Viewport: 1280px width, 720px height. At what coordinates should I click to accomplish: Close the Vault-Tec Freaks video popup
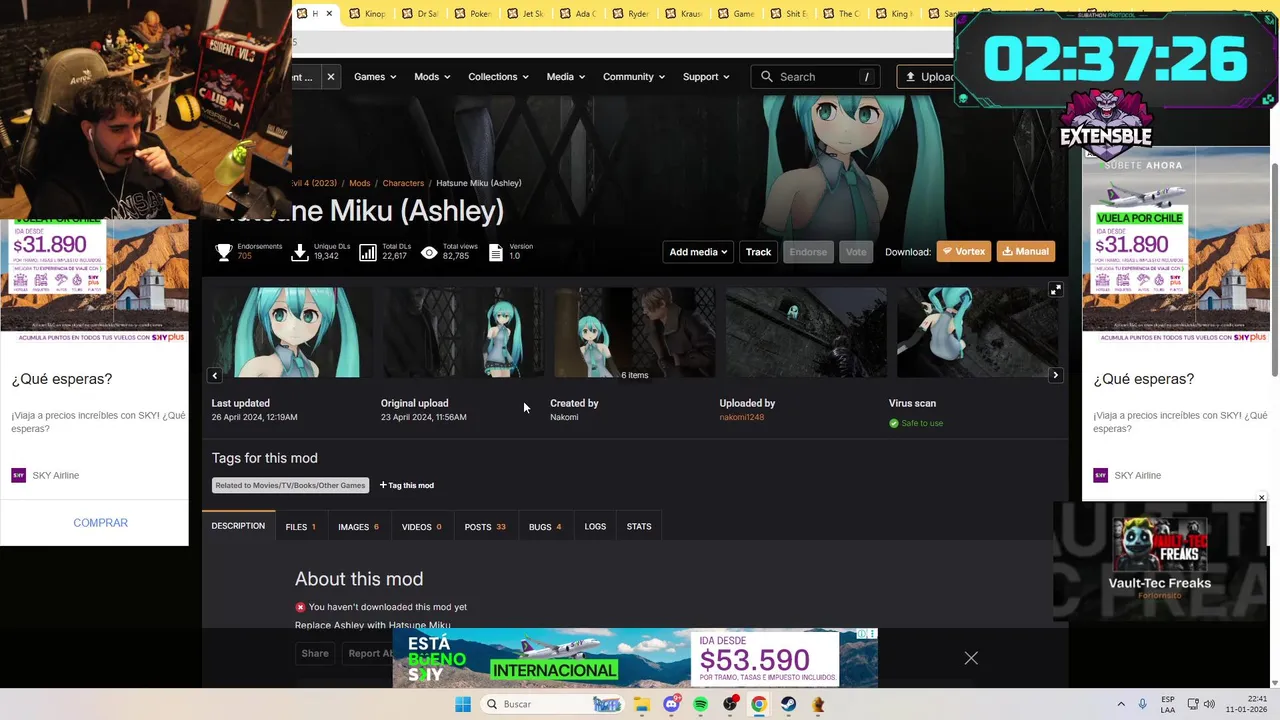click(1261, 497)
